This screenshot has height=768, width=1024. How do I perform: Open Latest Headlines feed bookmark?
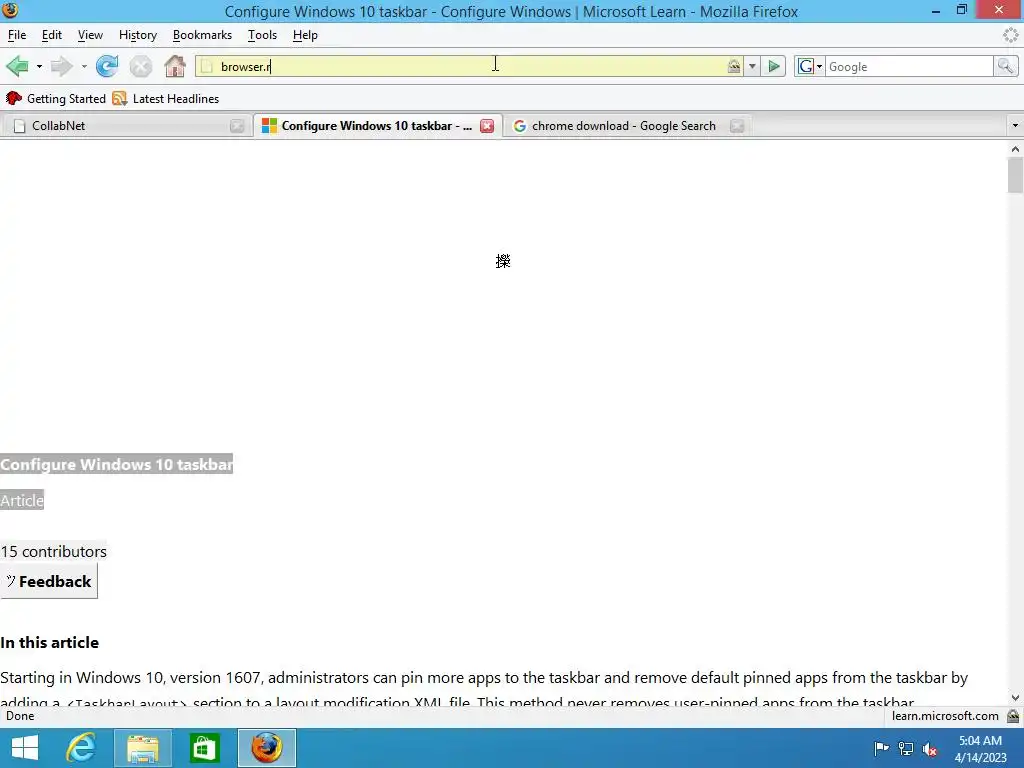(166, 99)
